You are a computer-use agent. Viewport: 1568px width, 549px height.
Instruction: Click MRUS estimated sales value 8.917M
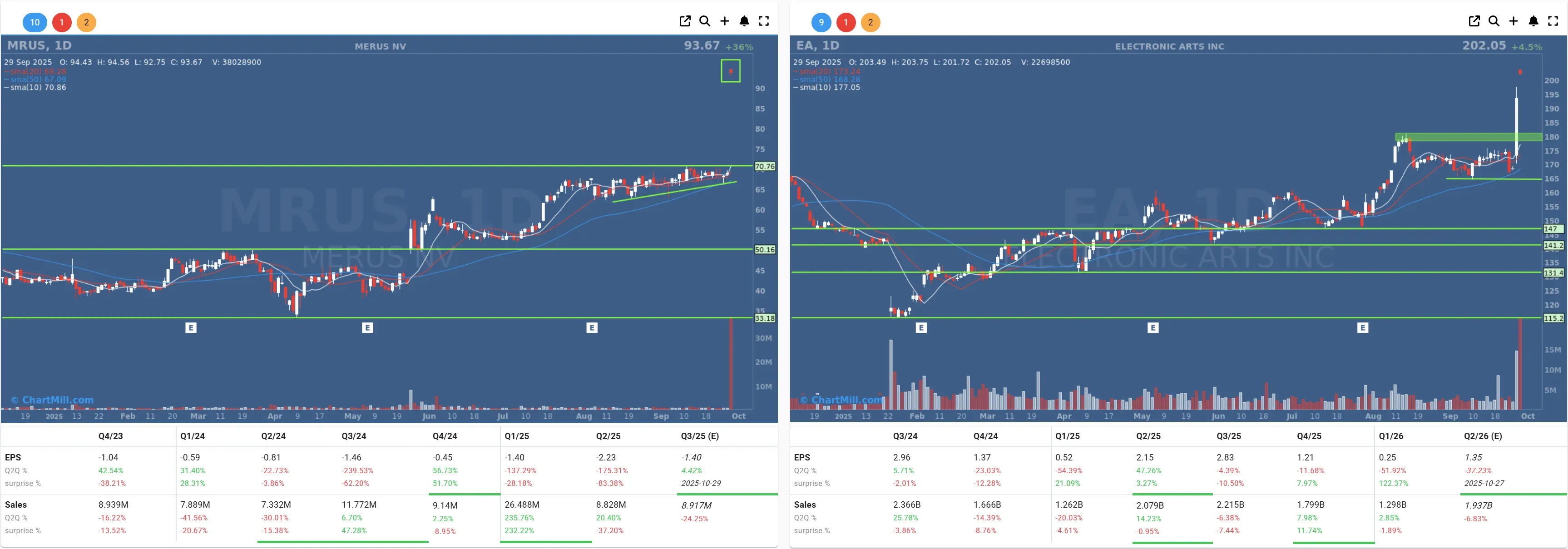coord(696,505)
